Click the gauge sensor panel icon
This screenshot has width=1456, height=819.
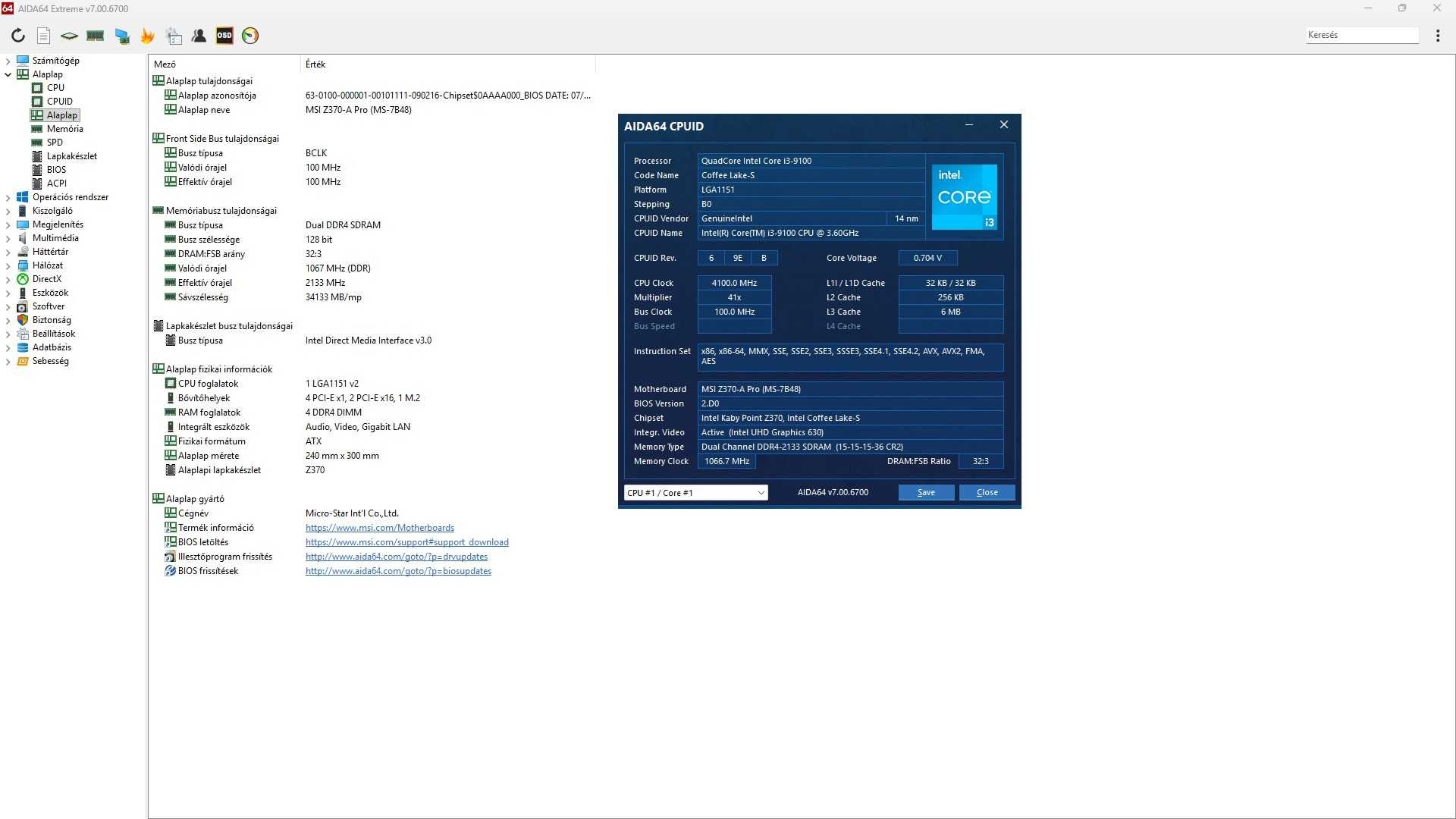click(x=250, y=36)
